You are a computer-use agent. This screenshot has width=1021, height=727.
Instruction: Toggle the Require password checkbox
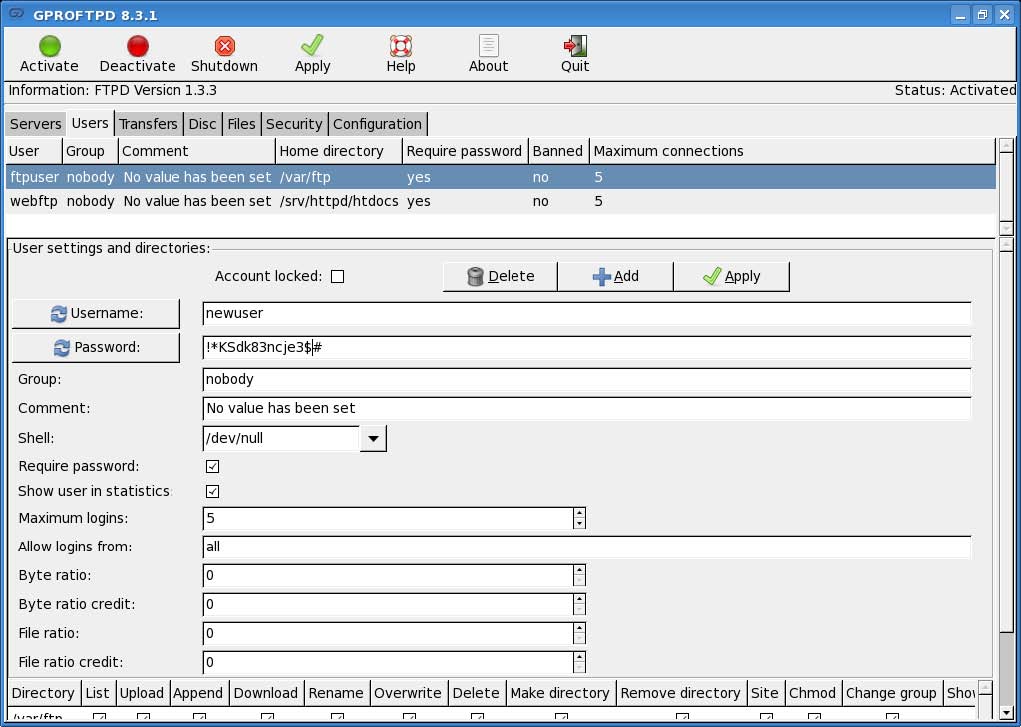point(212,466)
